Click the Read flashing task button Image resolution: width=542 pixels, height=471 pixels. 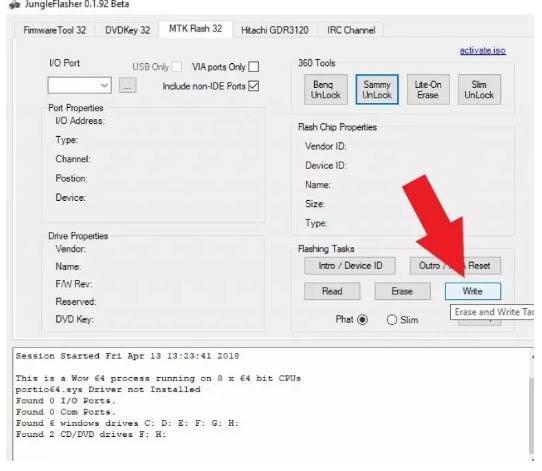tap(332, 291)
